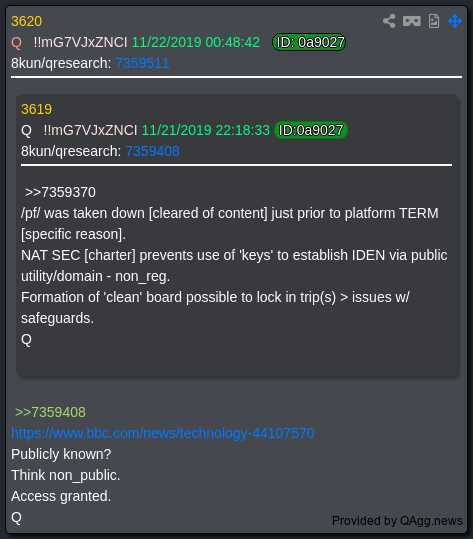Open quoted post number 3619
The image size is (473, 539).
click(x=36, y=109)
